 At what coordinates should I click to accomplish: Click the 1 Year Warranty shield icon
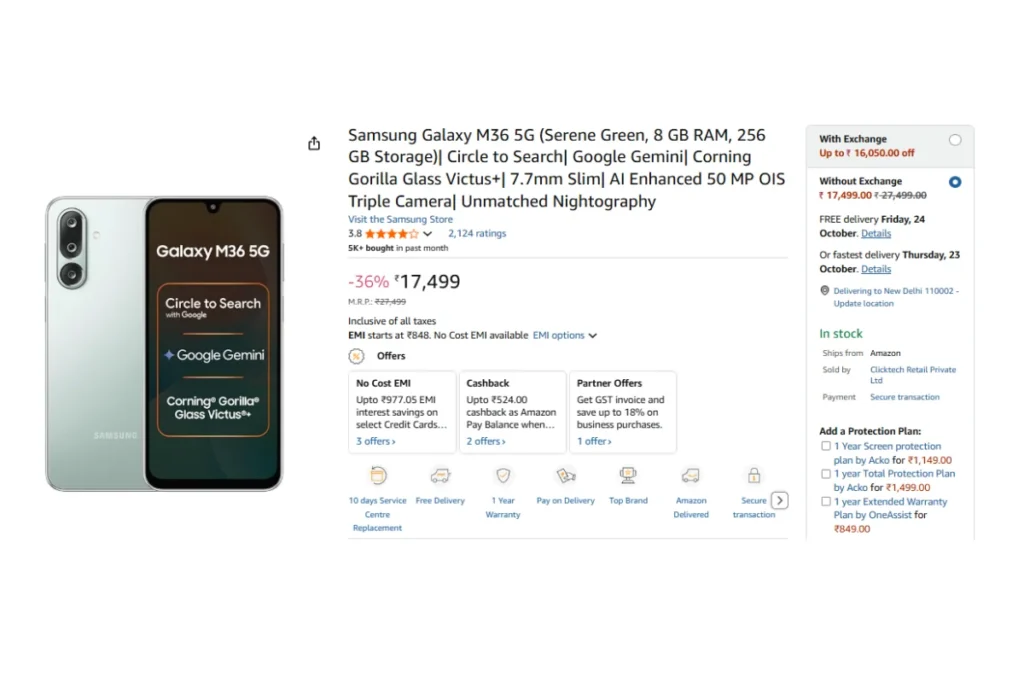(x=503, y=476)
